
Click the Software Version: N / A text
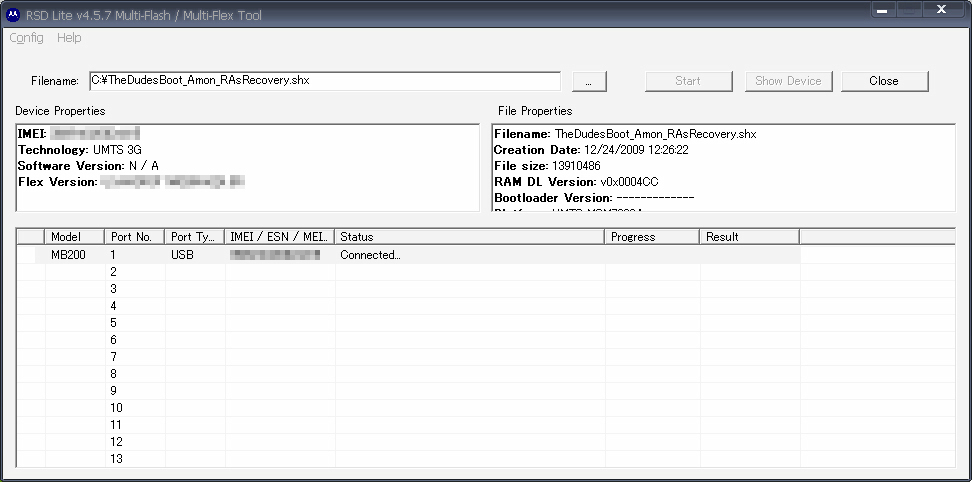(x=88, y=166)
